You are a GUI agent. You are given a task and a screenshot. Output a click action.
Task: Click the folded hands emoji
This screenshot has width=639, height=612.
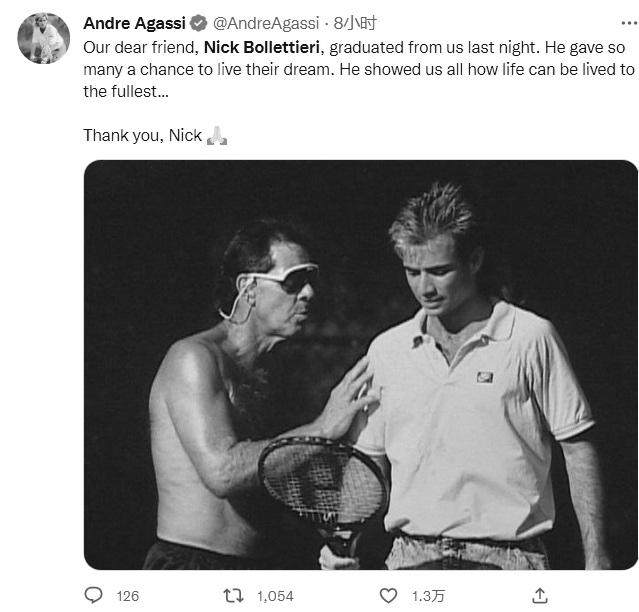[217, 135]
